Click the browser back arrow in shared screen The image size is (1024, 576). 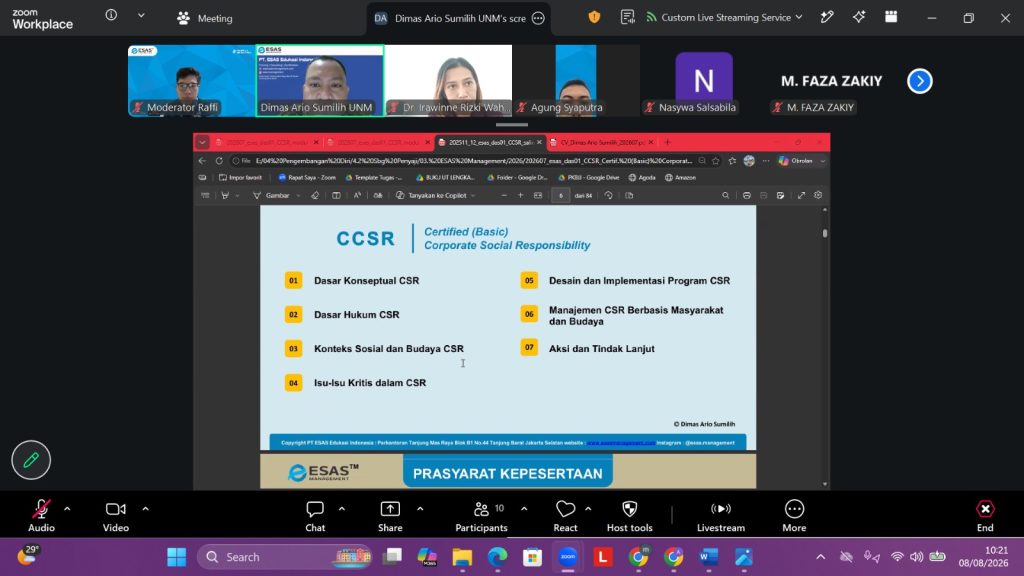[202, 161]
